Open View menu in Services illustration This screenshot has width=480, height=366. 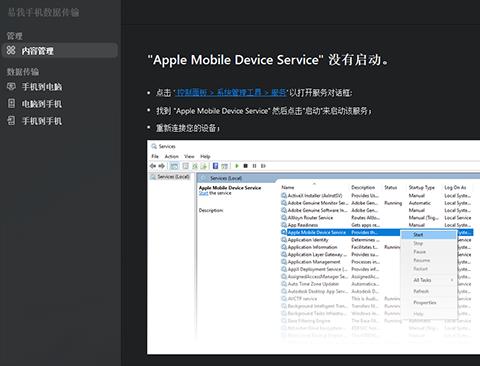[x=189, y=156]
